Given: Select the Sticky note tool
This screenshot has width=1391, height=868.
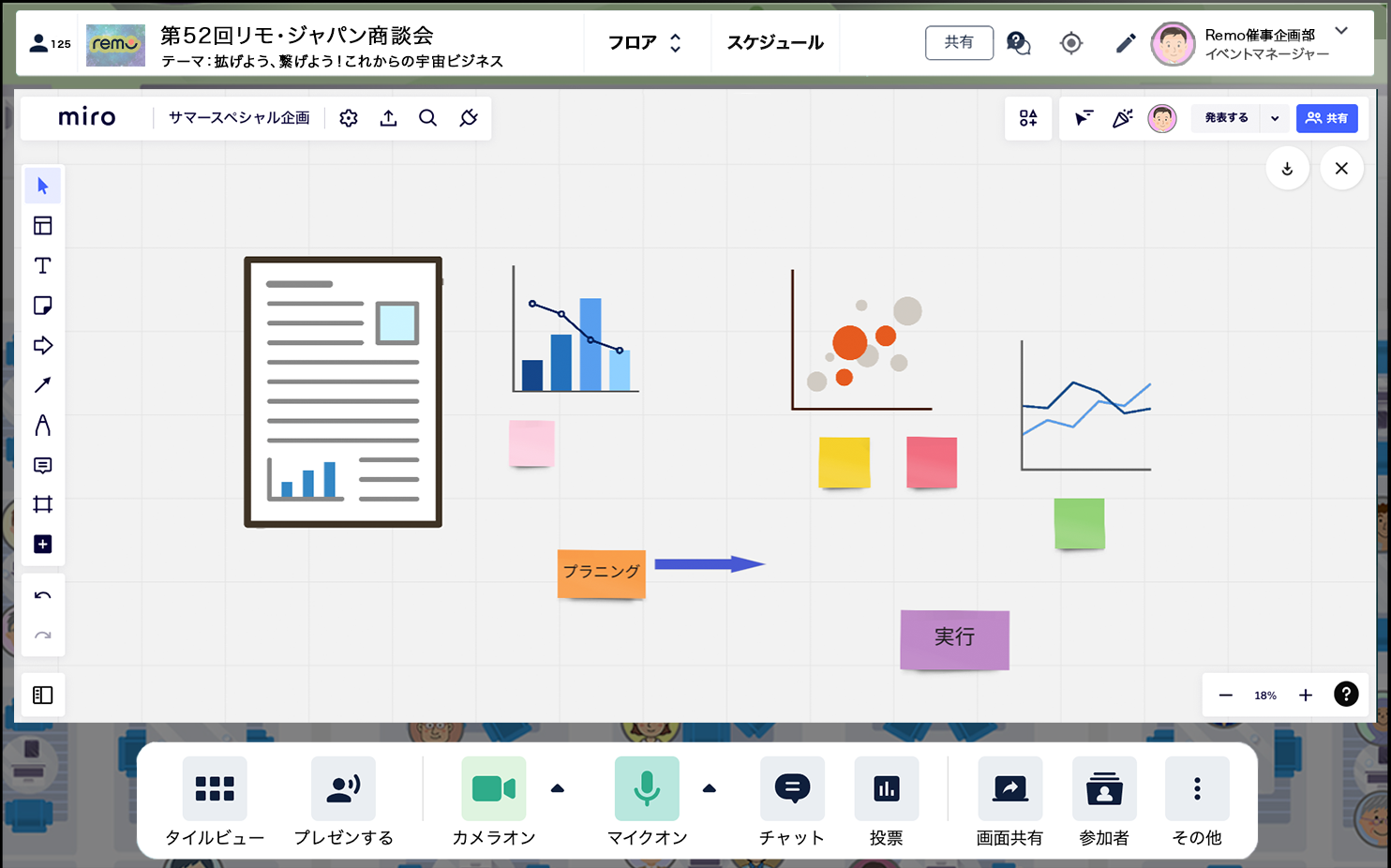Looking at the screenshot, I should 43,306.
